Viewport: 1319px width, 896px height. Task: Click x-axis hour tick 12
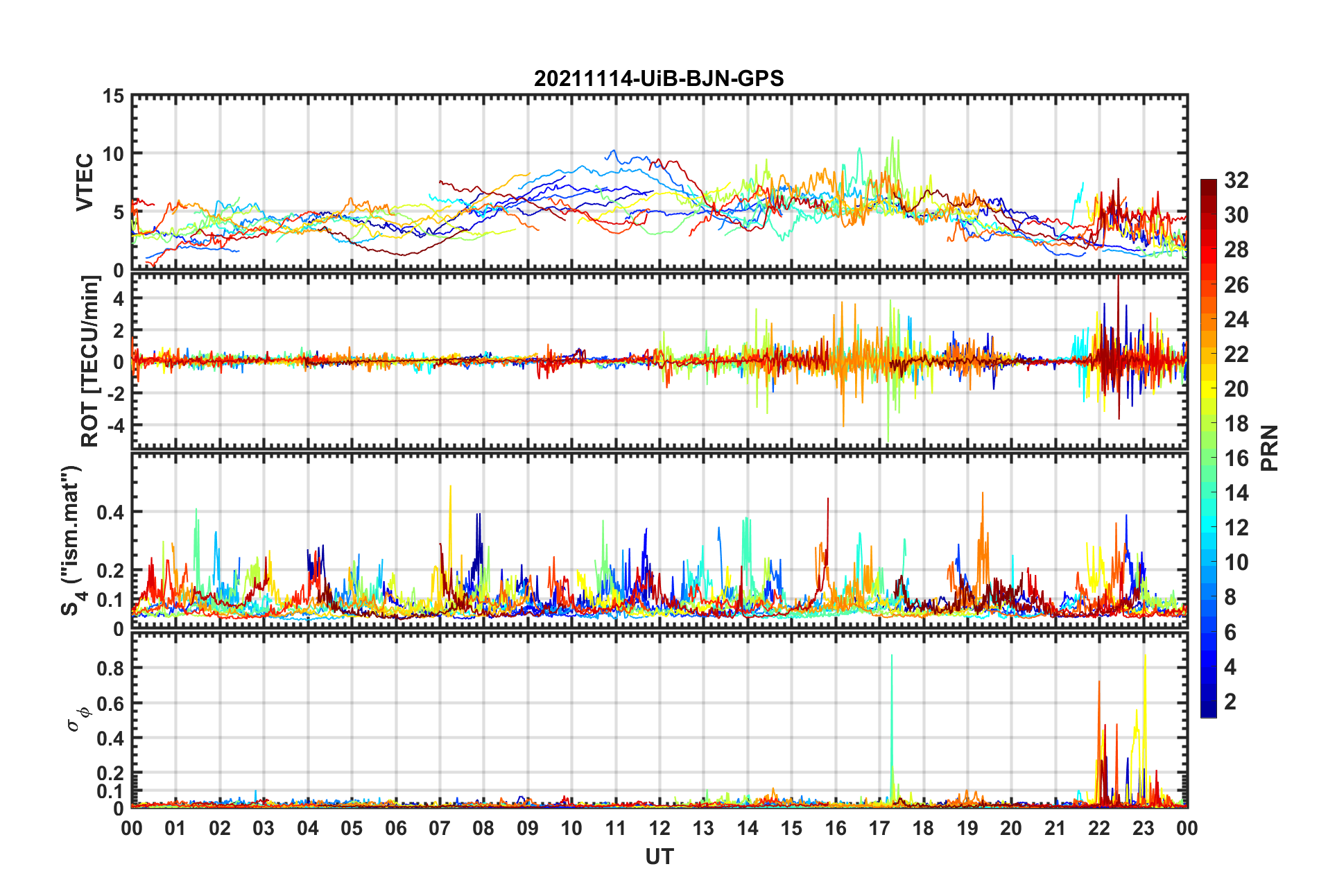[659, 828]
